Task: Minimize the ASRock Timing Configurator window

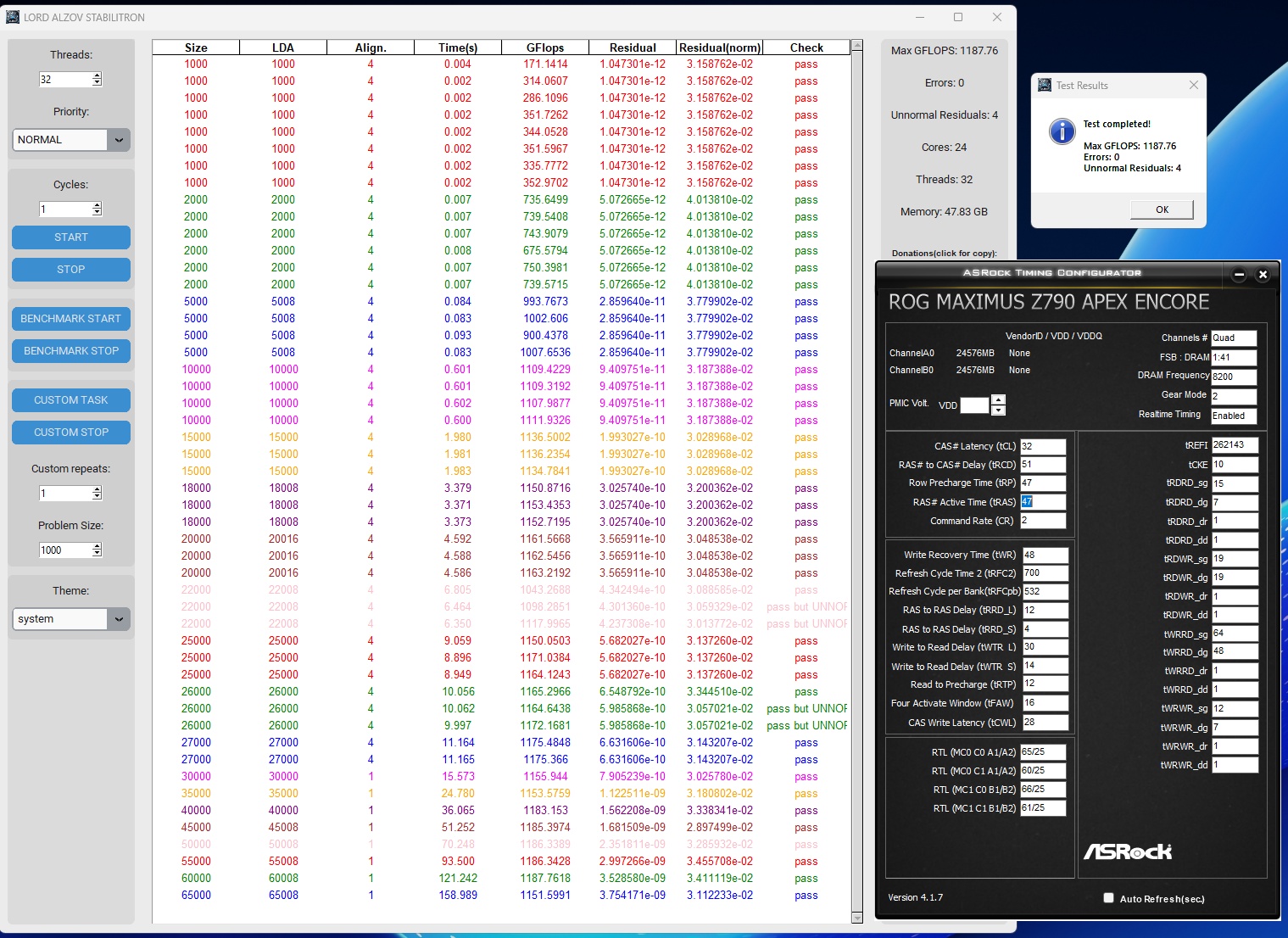Action: 1239,274
